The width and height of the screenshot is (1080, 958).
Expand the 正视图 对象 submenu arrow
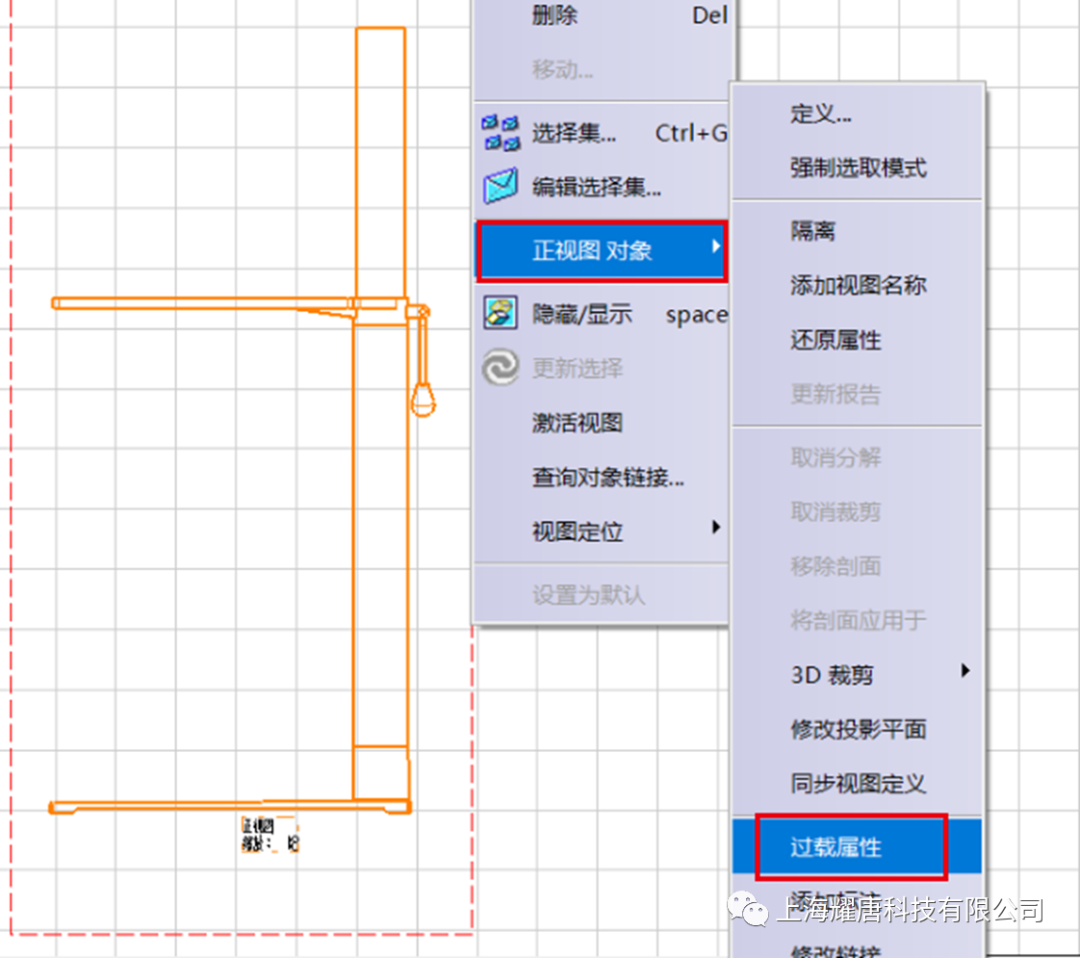[x=716, y=246]
